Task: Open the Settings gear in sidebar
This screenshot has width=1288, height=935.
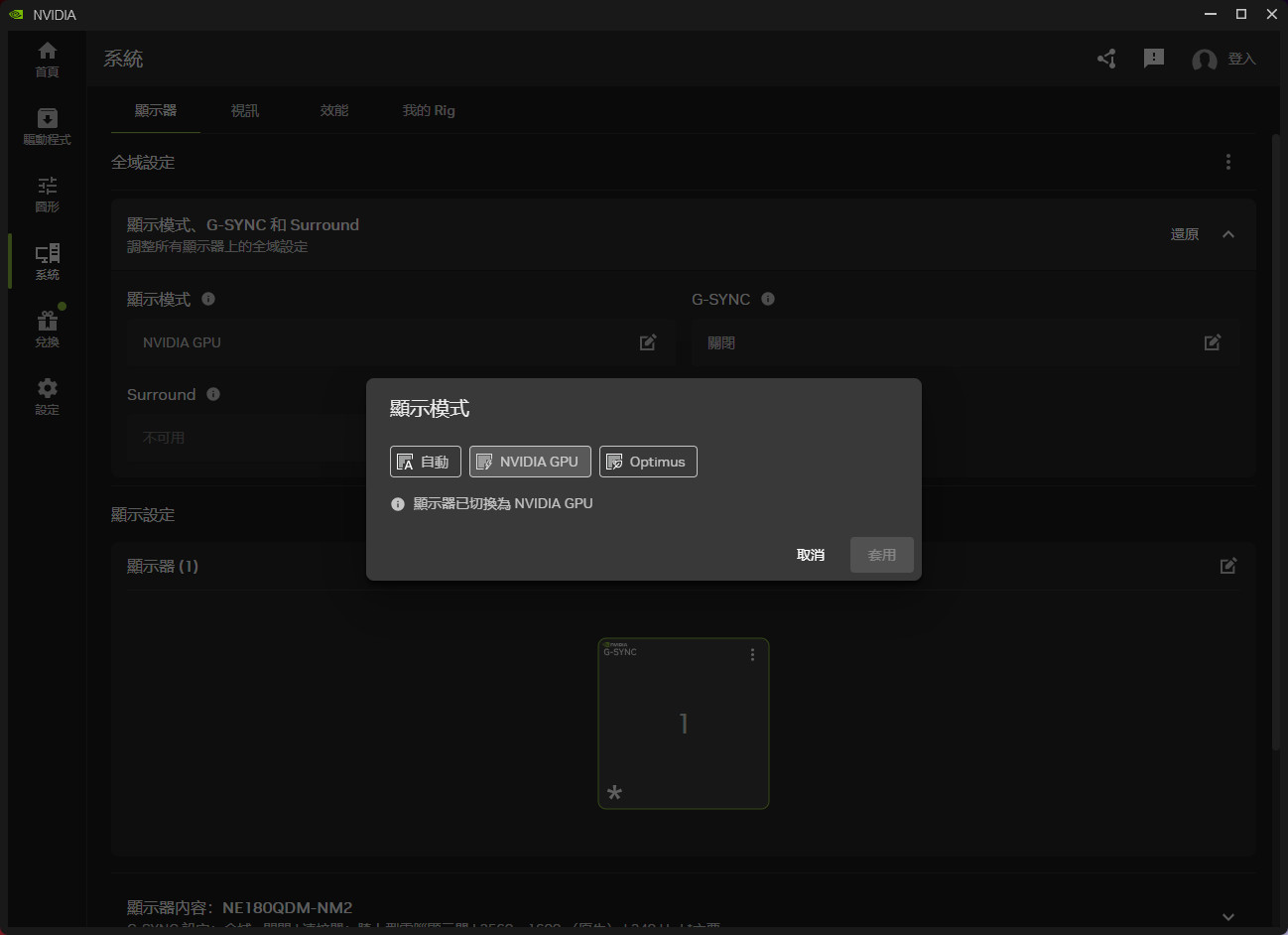Action: click(x=47, y=396)
